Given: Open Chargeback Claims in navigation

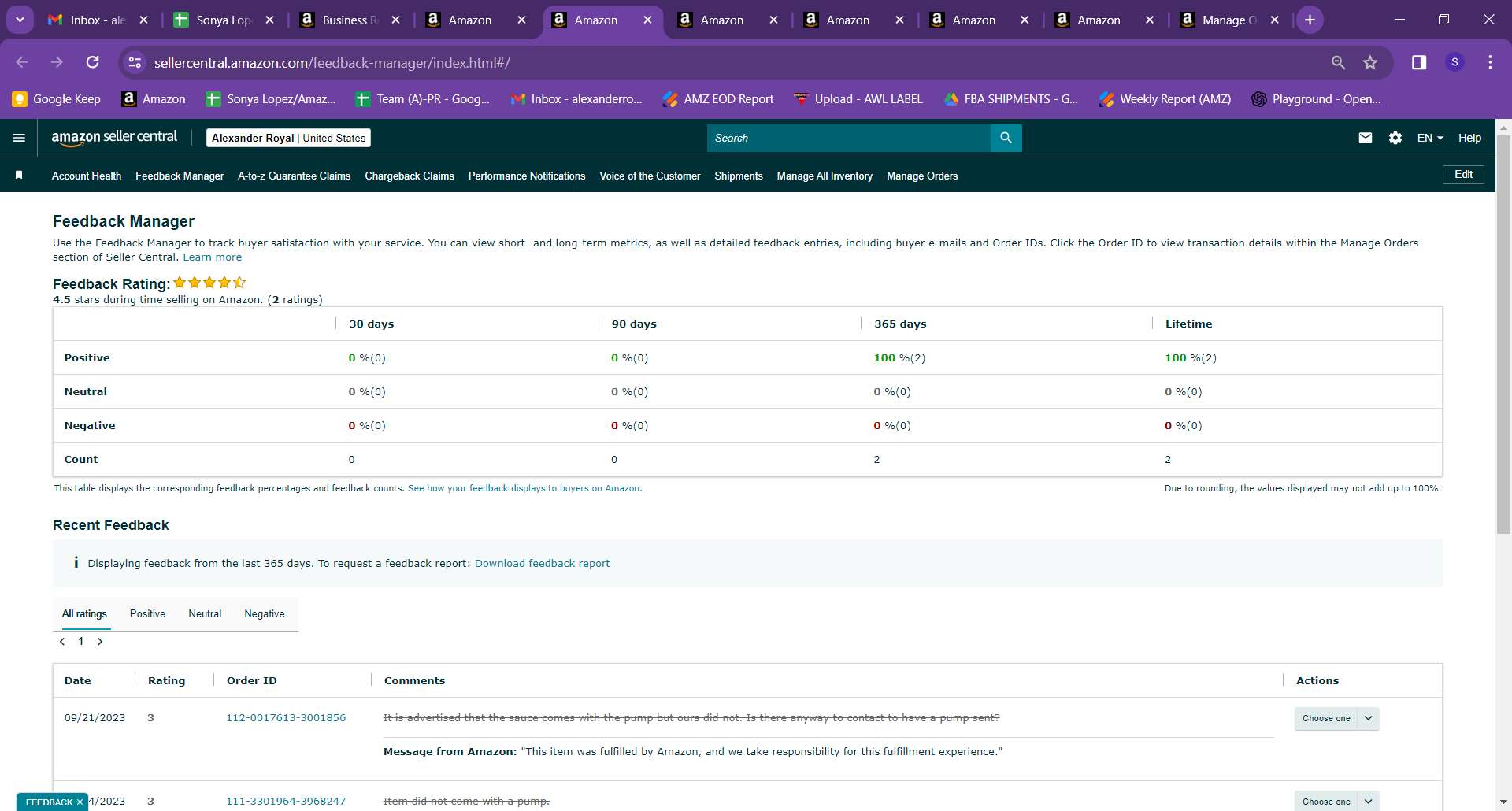Looking at the screenshot, I should point(409,176).
